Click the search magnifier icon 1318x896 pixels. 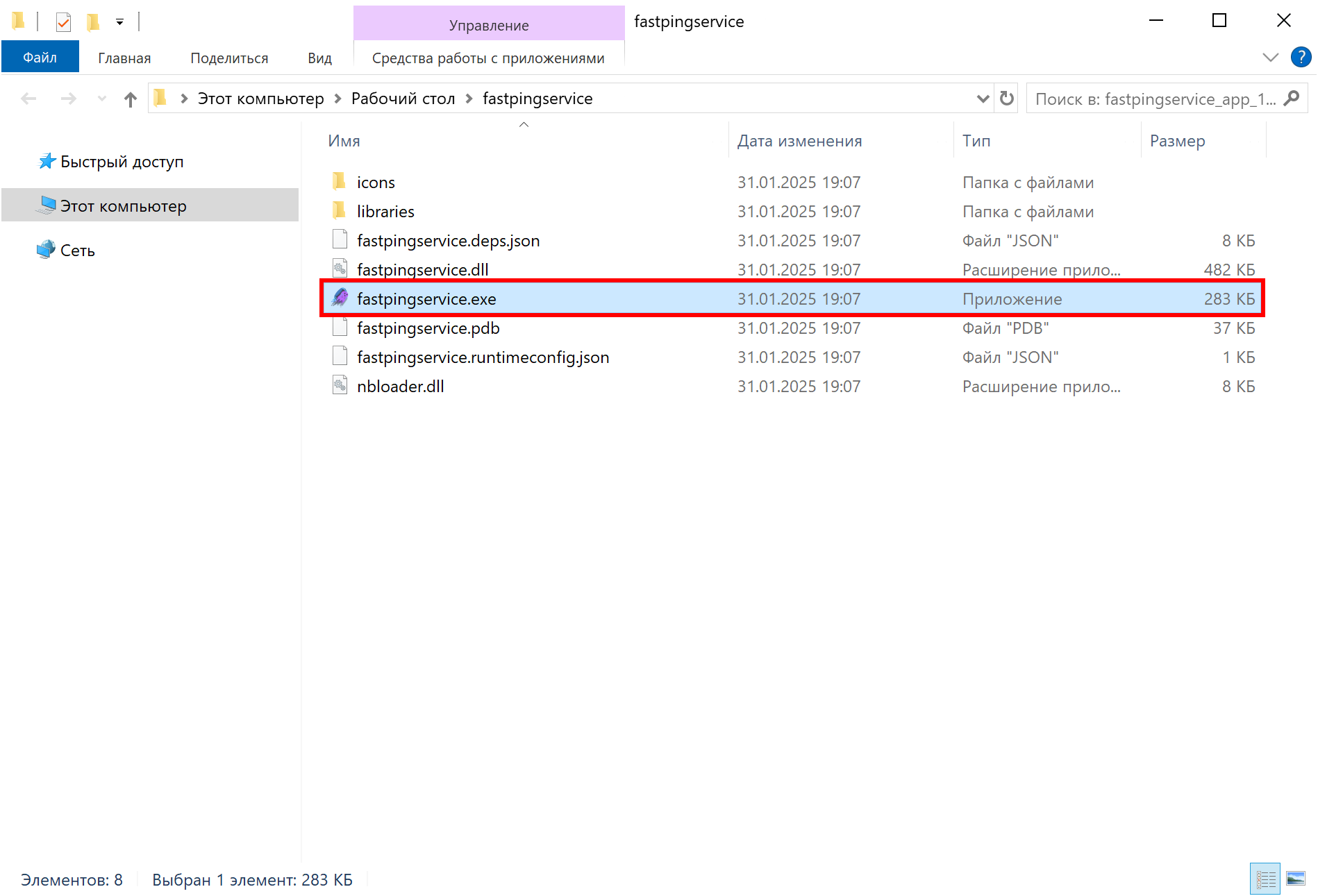tap(1292, 99)
